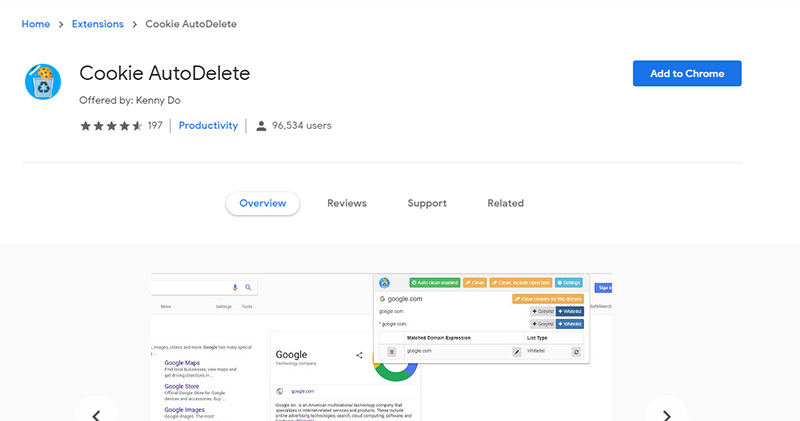Click the 197 ratings count

(155, 126)
